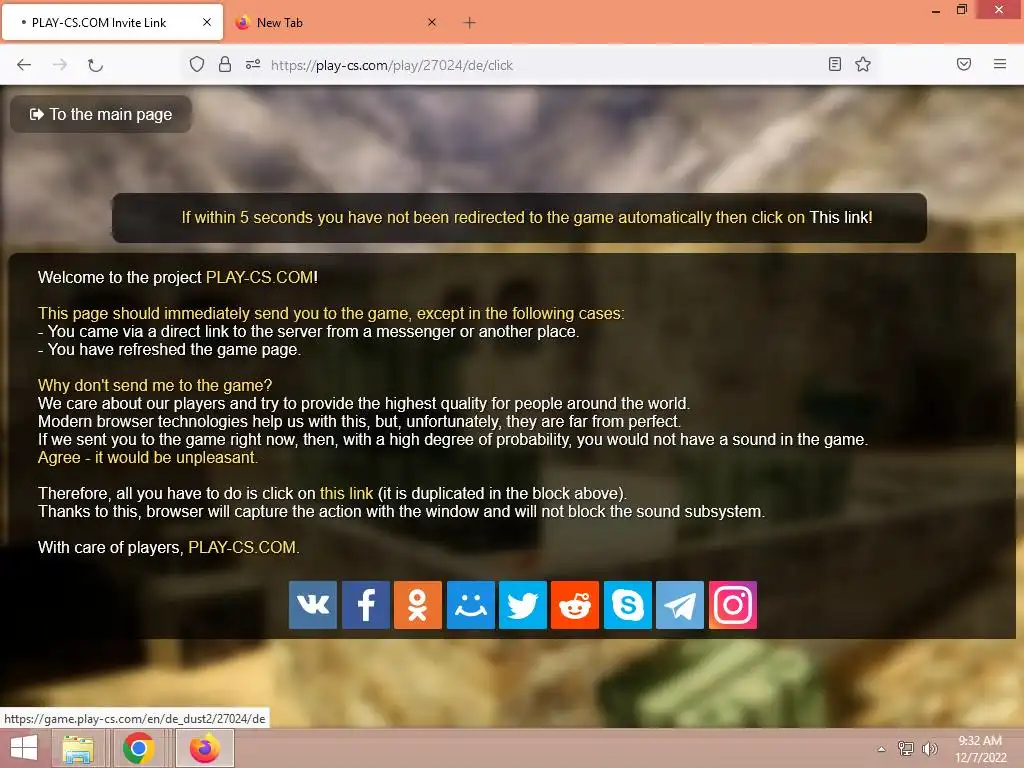1024x768 pixels.
Task: Reload the current page
Action: tap(95, 65)
